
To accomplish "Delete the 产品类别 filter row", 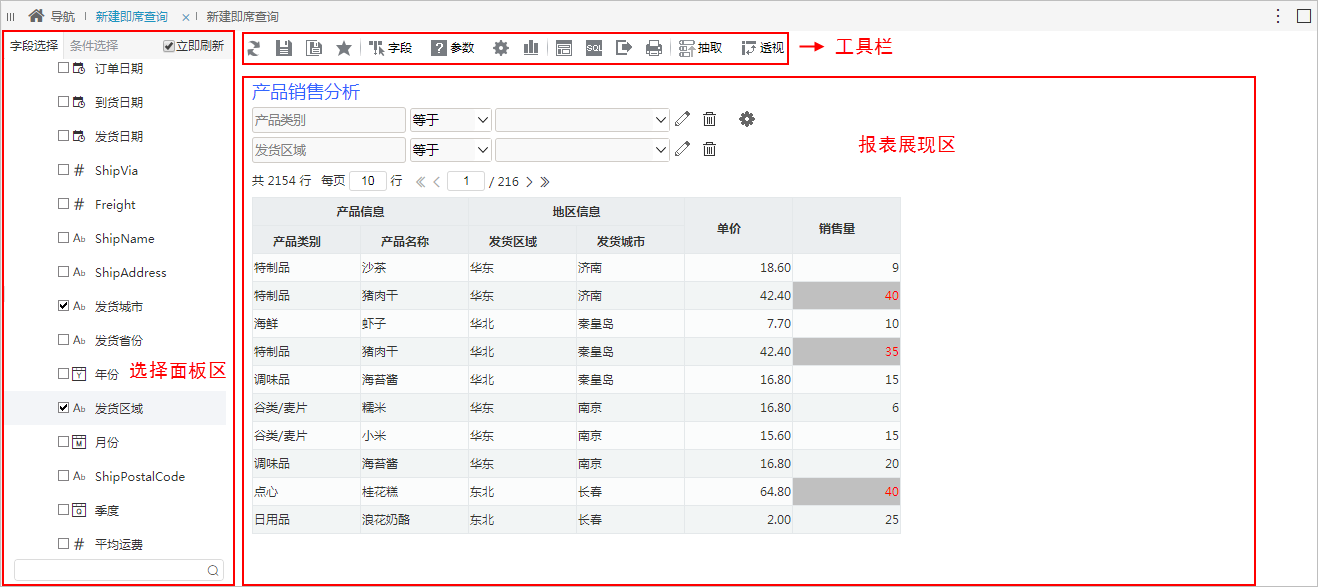I will tap(709, 119).
